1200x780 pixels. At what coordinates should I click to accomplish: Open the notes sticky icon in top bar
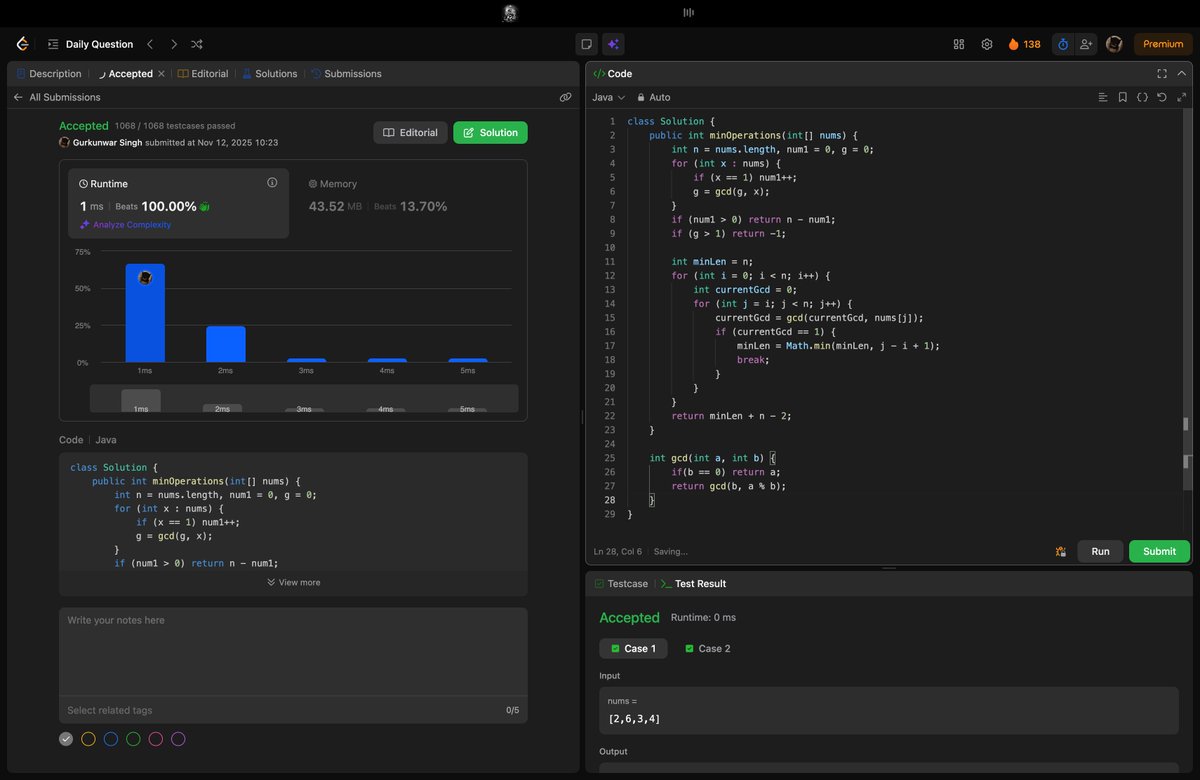tap(586, 44)
